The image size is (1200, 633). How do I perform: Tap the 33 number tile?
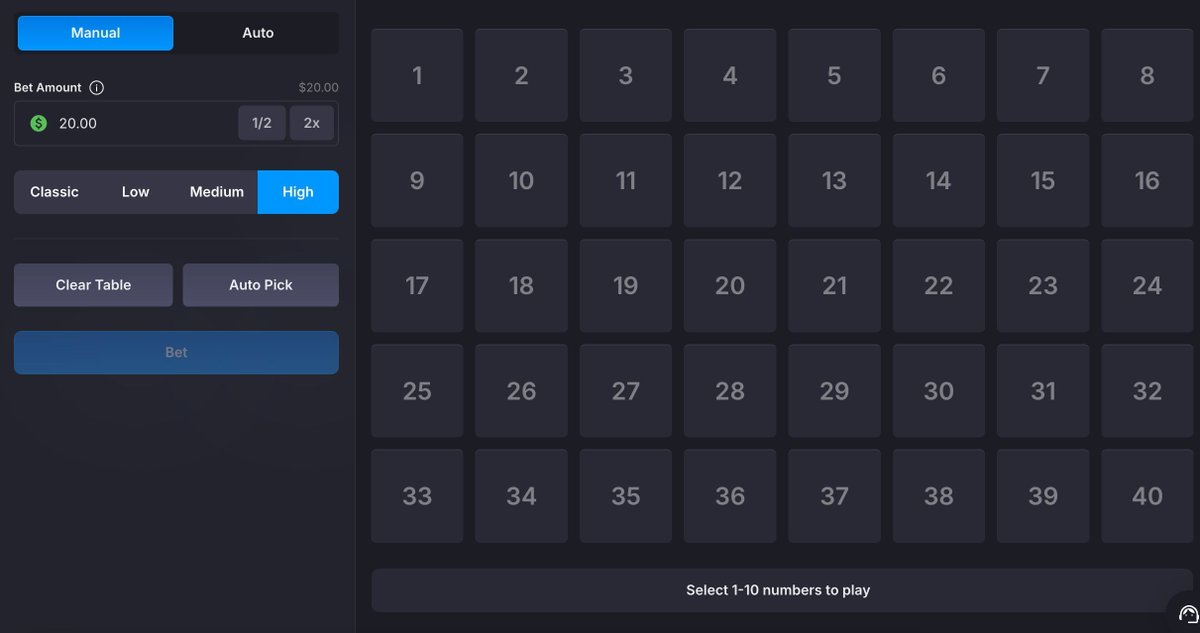point(417,496)
